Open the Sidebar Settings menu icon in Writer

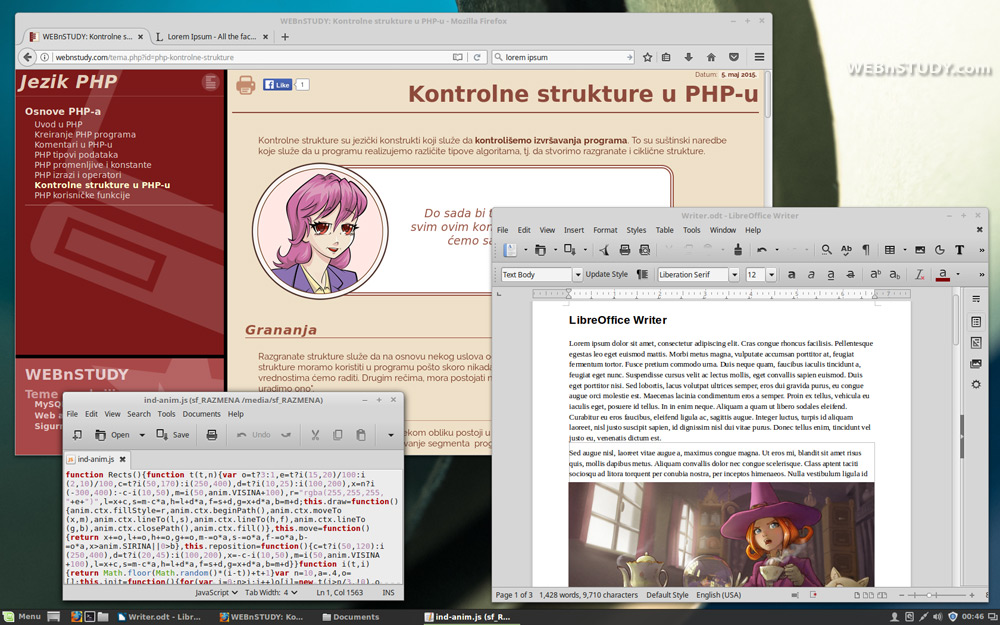click(976, 298)
